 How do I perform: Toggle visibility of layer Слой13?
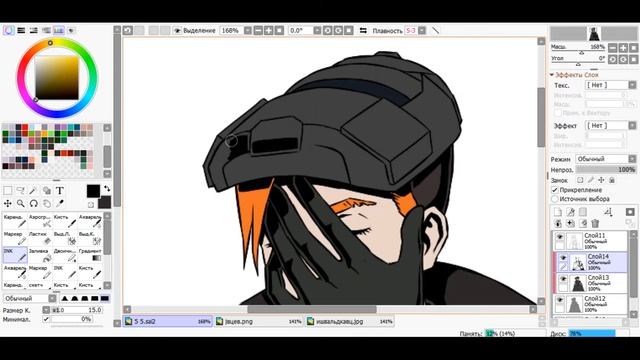pos(563,279)
